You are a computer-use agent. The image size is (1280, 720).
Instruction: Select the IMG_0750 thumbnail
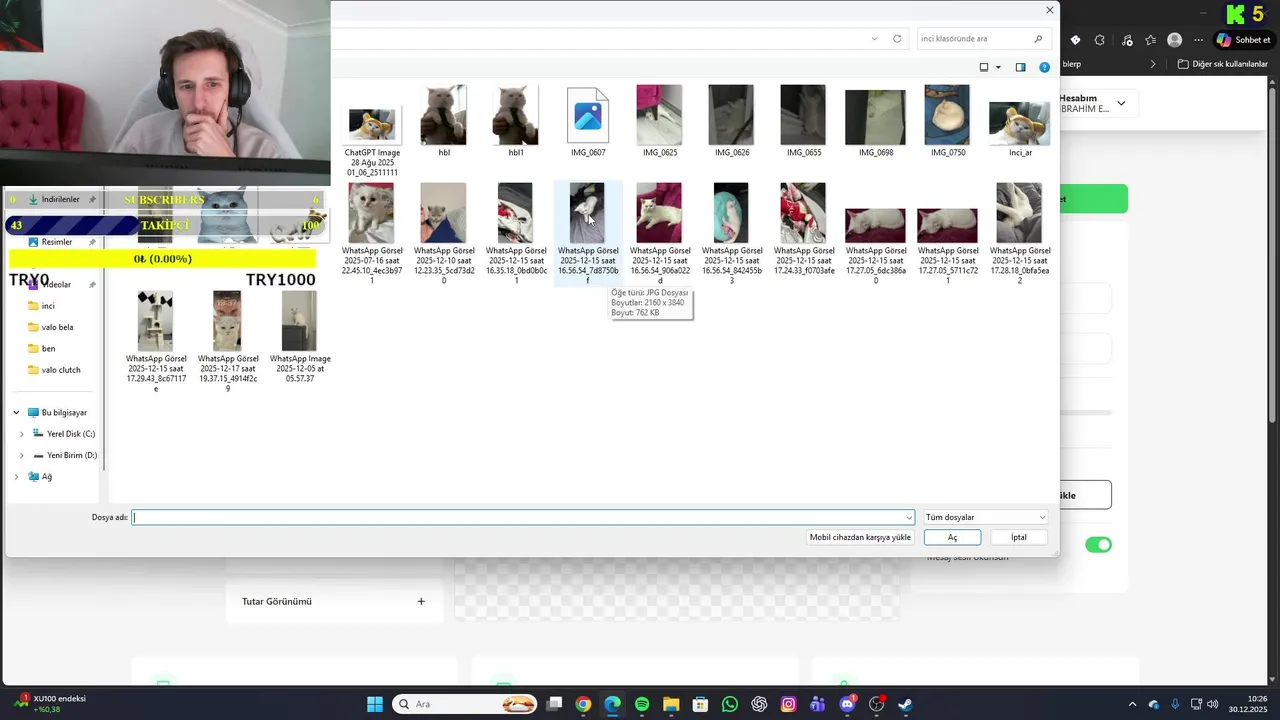coord(948,115)
